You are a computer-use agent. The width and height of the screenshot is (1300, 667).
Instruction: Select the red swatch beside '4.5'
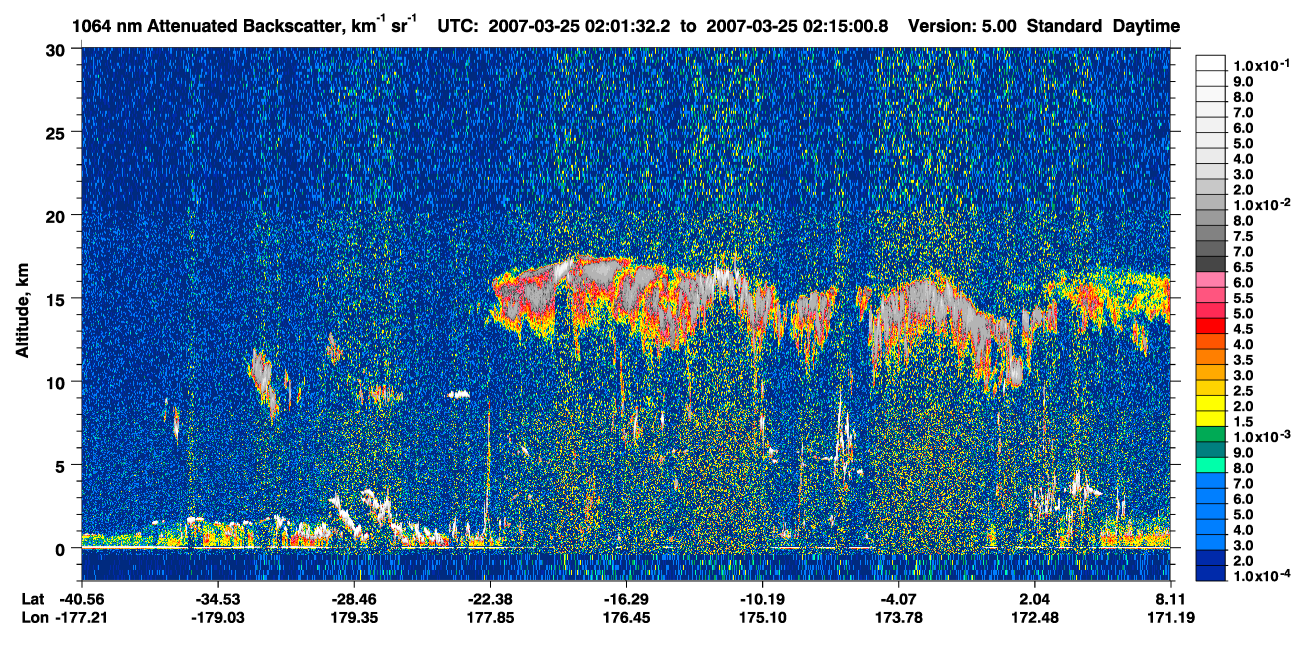1211,327
